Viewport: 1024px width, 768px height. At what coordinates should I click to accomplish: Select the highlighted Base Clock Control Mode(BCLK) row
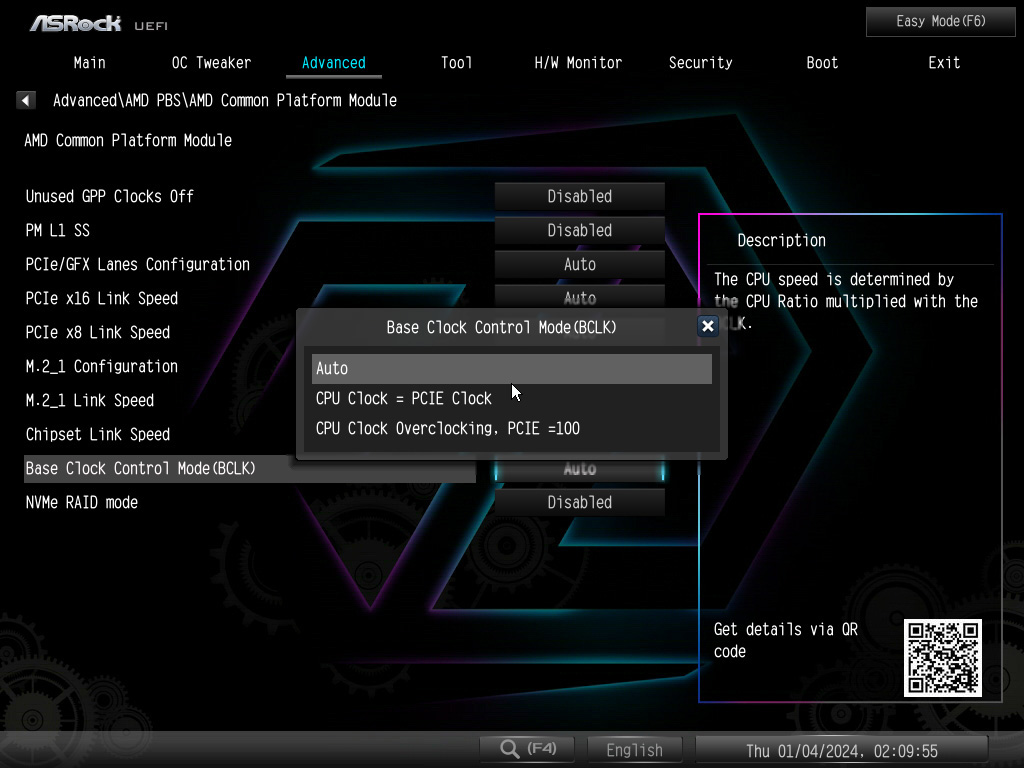click(x=249, y=469)
